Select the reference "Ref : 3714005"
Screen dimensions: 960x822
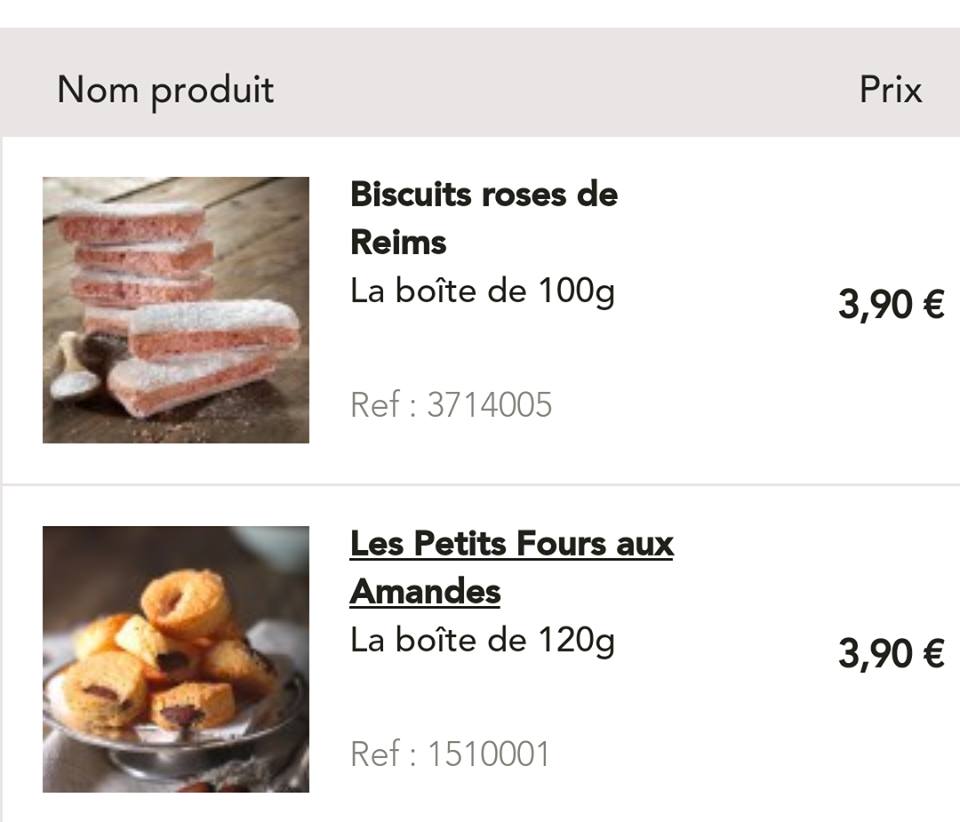(x=451, y=405)
